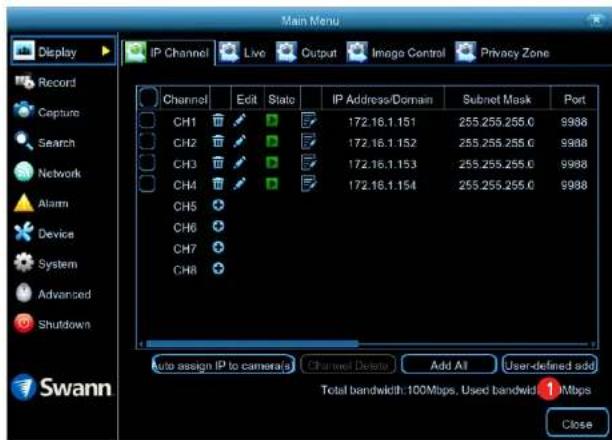612x440 pixels.
Task: Click the User-defined add button
Action: pyautogui.click(x=550, y=365)
